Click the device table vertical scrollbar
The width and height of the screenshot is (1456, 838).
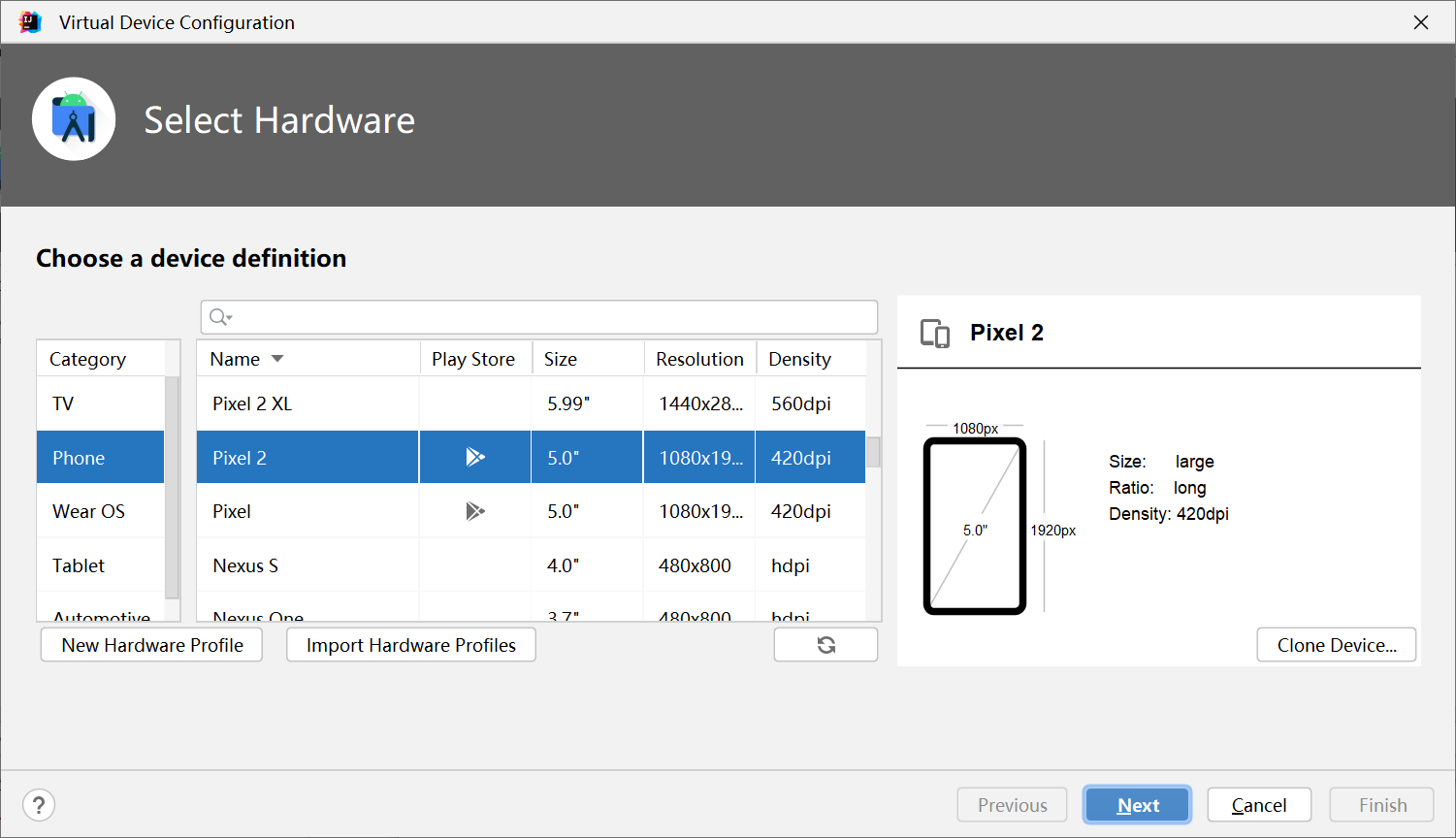tap(873, 453)
